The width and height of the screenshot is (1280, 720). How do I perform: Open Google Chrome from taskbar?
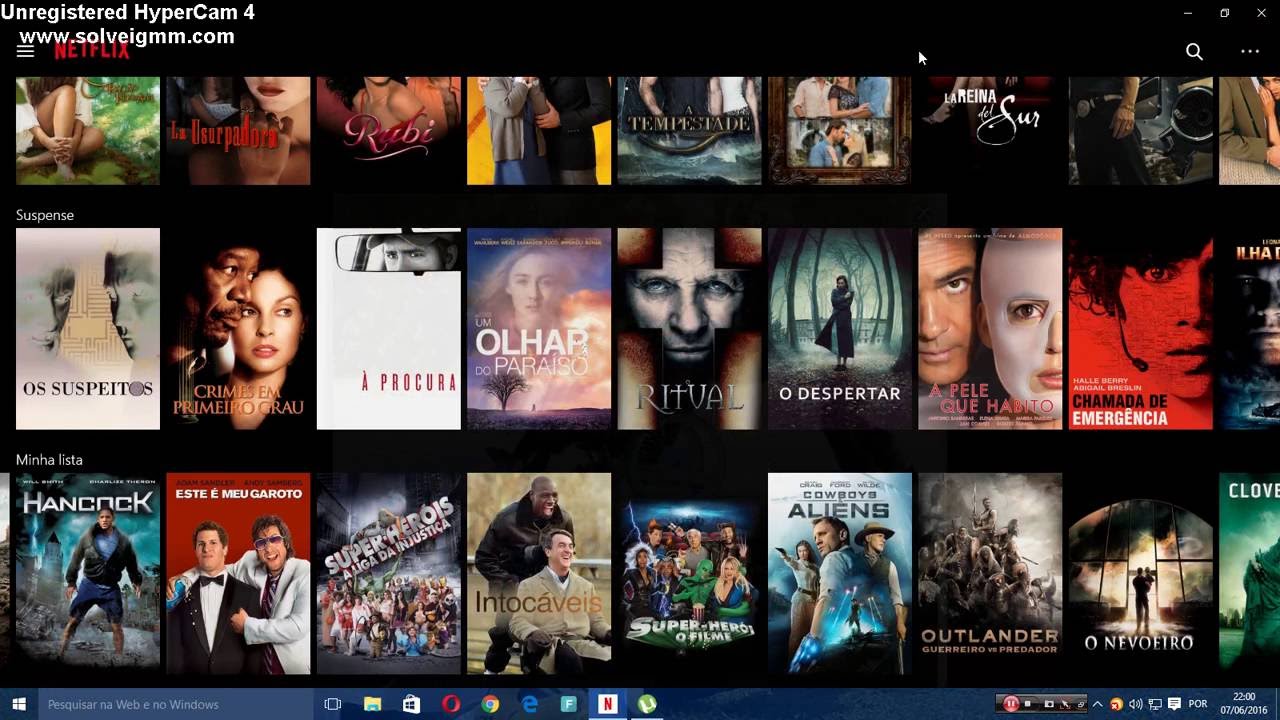point(490,704)
